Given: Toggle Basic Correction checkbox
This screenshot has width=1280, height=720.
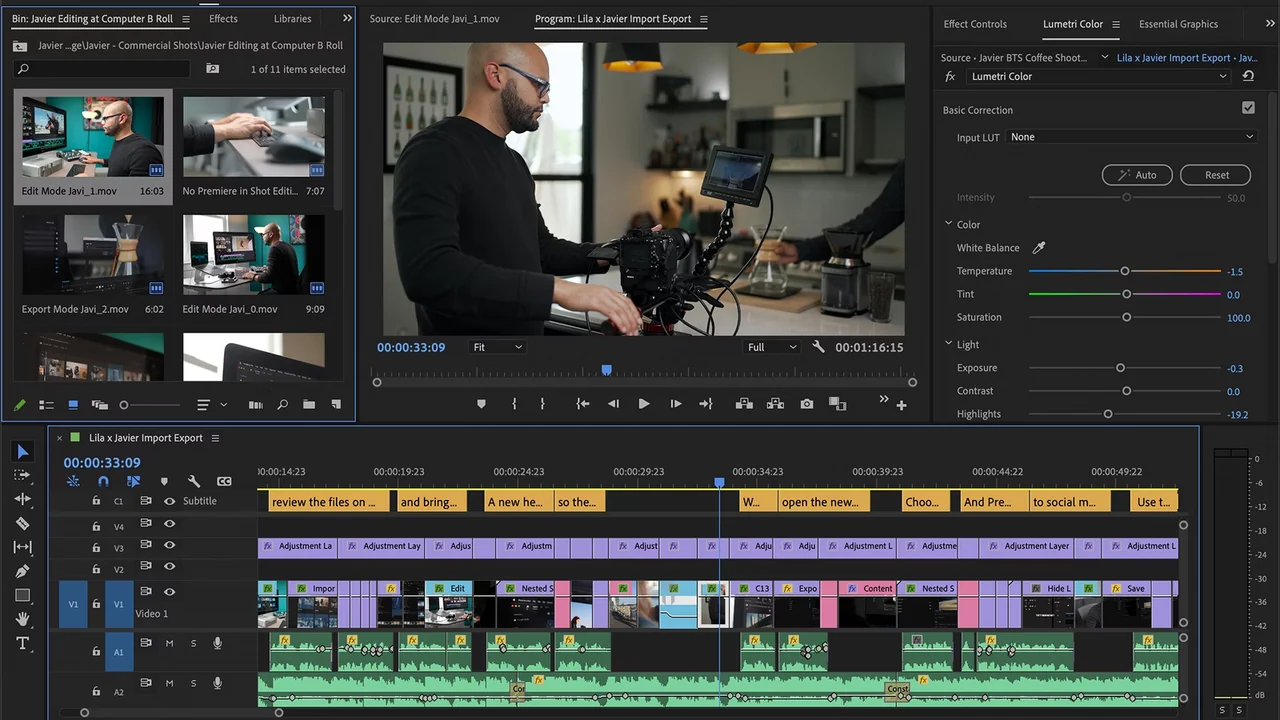Looking at the screenshot, I should (1248, 108).
